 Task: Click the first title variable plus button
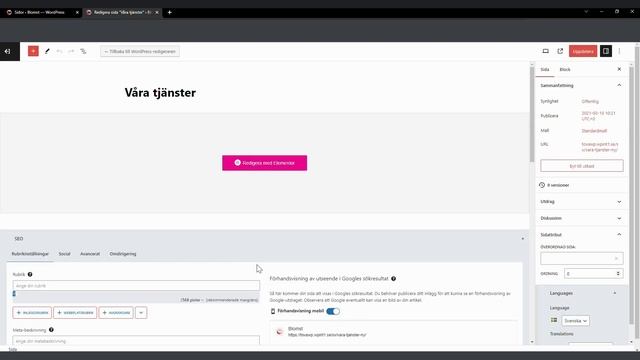coord(32,313)
